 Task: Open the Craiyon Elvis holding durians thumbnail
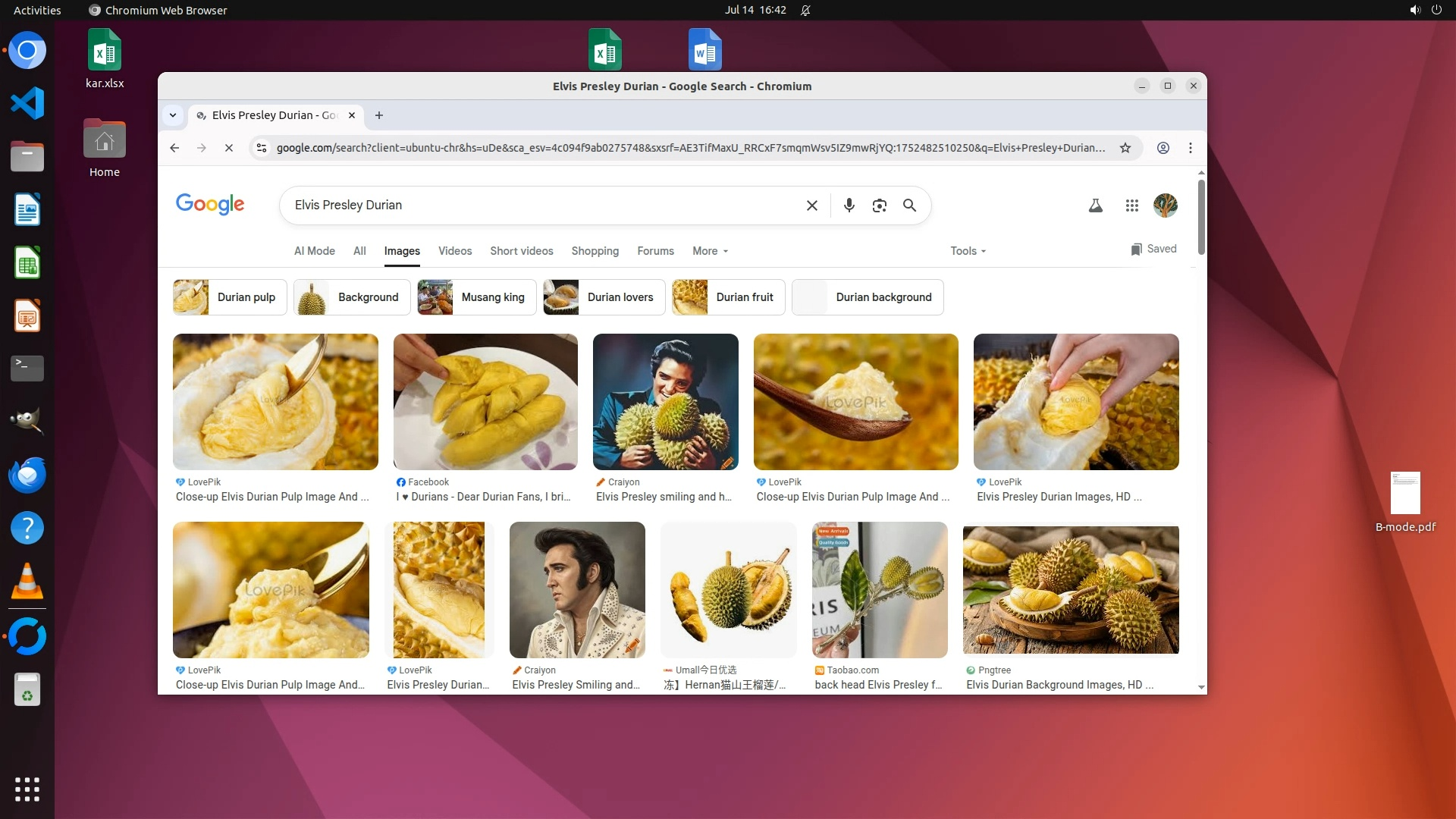[x=665, y=402]
